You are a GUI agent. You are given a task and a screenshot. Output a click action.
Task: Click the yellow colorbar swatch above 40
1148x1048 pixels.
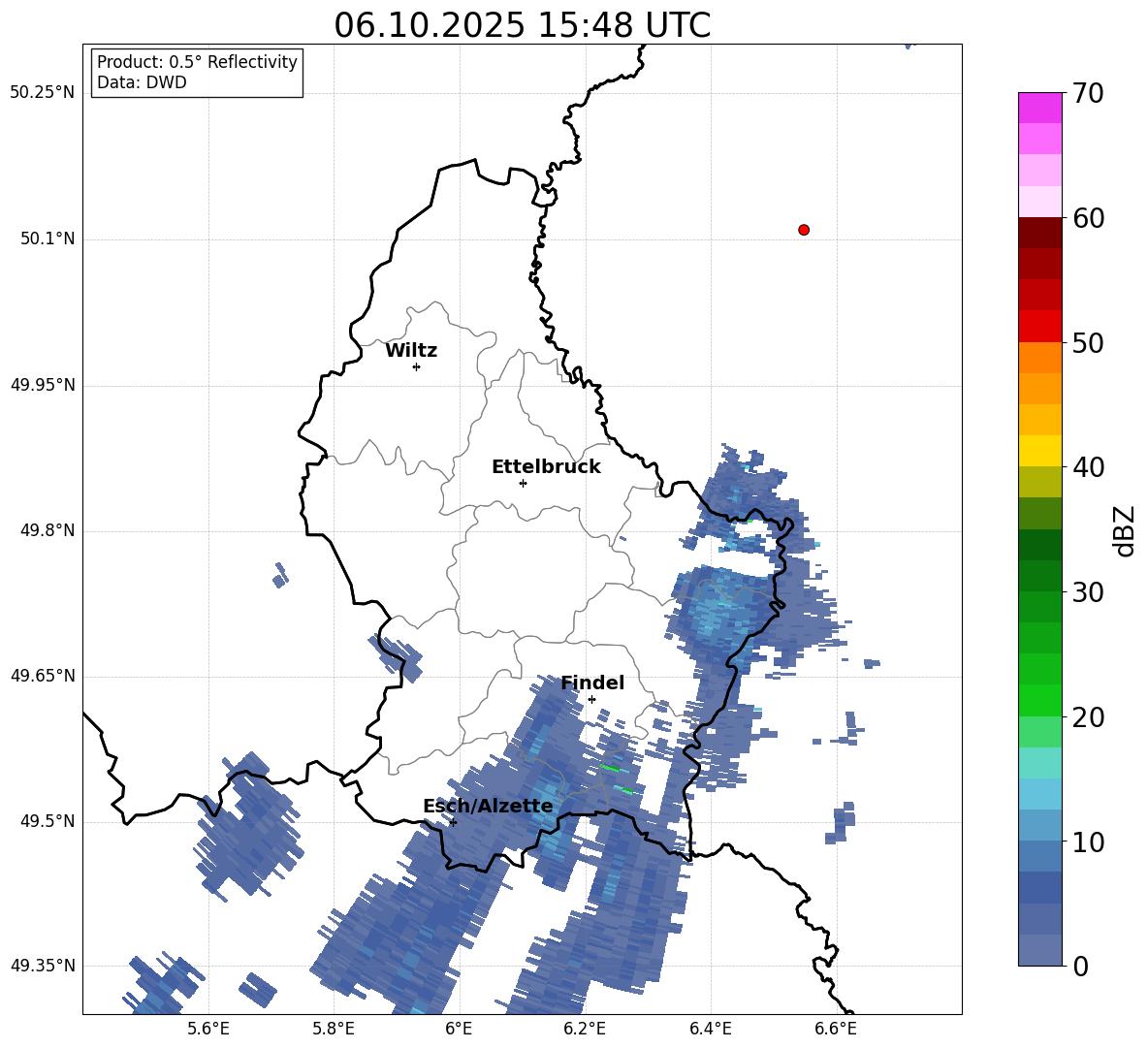[x=1039, y=451]
